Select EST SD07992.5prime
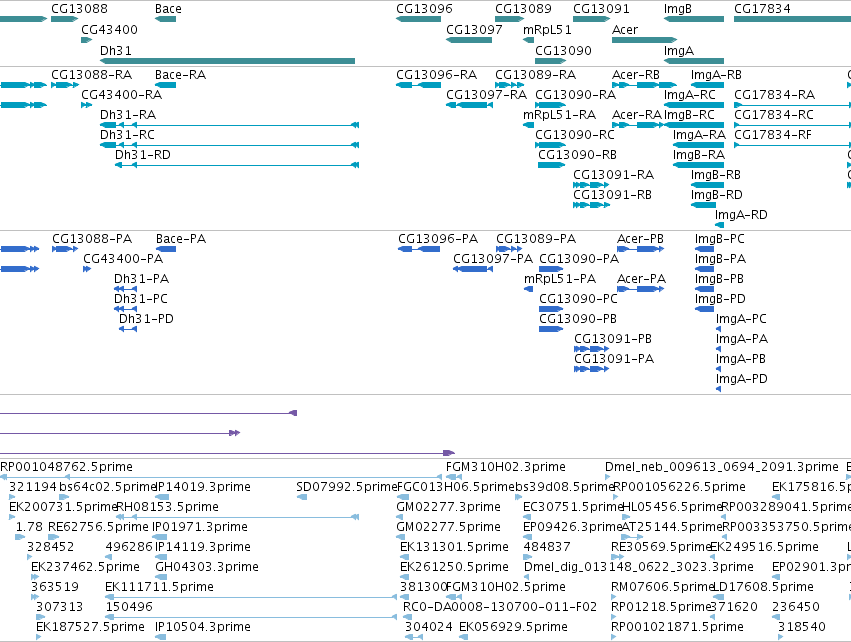851x642 pixels. [x=347, y=487]
